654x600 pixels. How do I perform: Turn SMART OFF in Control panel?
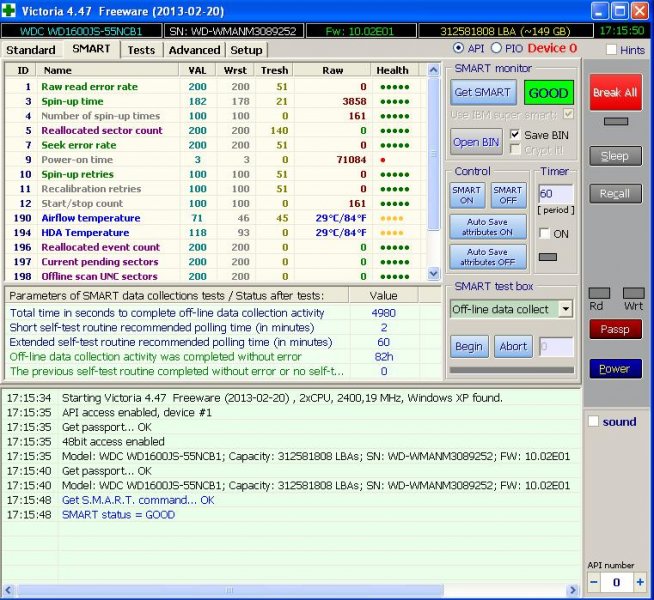[507, 195]
